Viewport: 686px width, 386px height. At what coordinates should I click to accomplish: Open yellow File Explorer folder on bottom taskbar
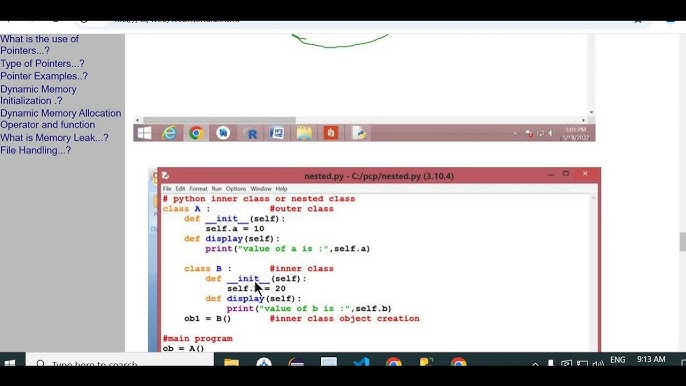pos(231,362)
